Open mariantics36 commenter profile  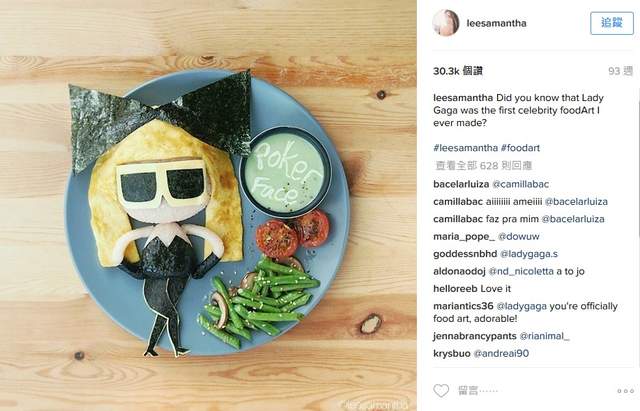[x=463, y=306]
